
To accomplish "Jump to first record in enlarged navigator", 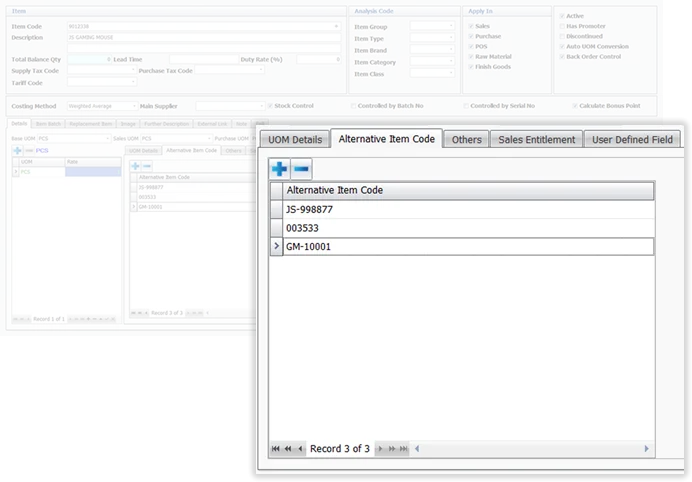I will [x=276, y=449].
